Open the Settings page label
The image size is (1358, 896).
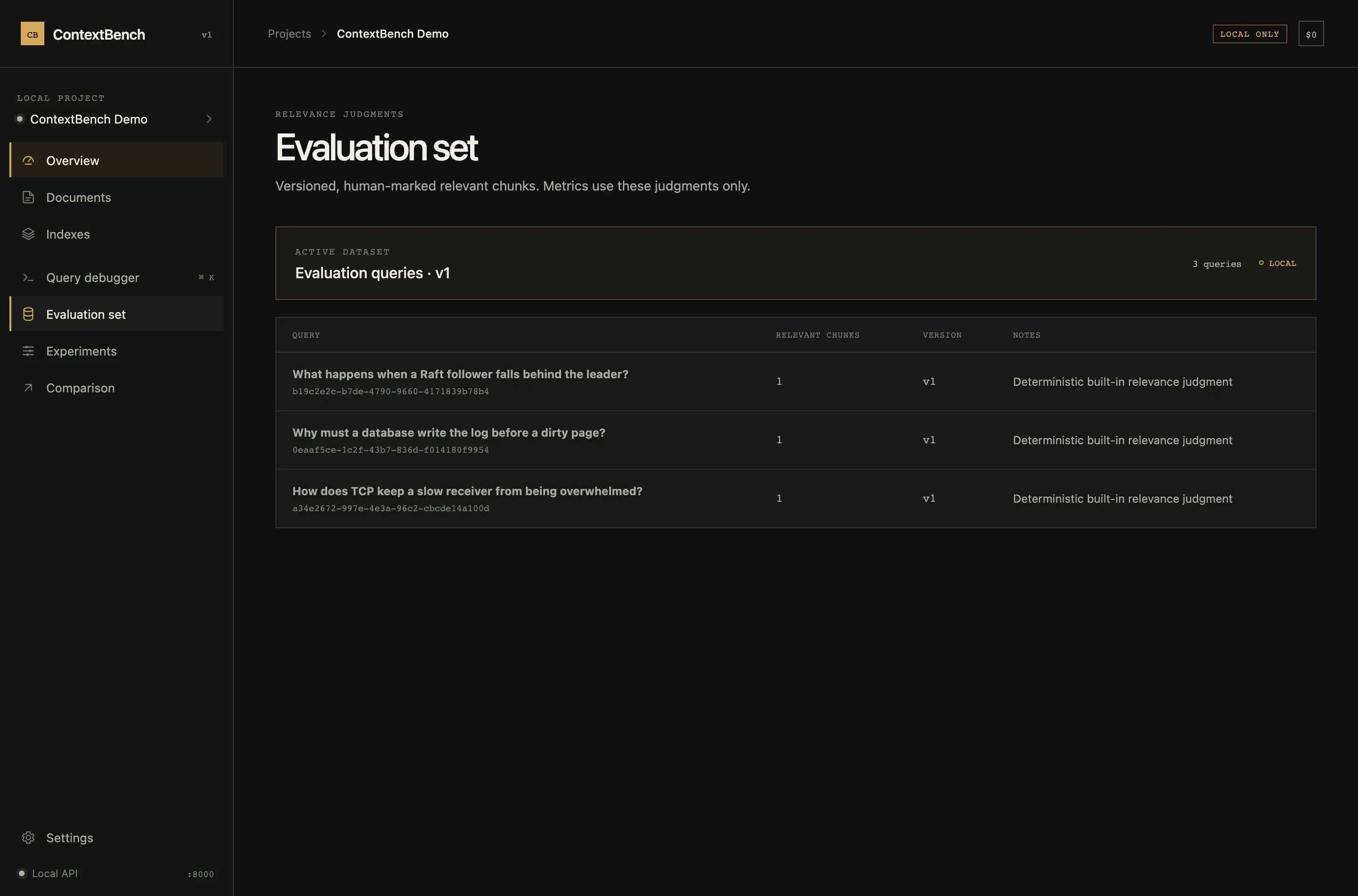[x=70, y=838]
